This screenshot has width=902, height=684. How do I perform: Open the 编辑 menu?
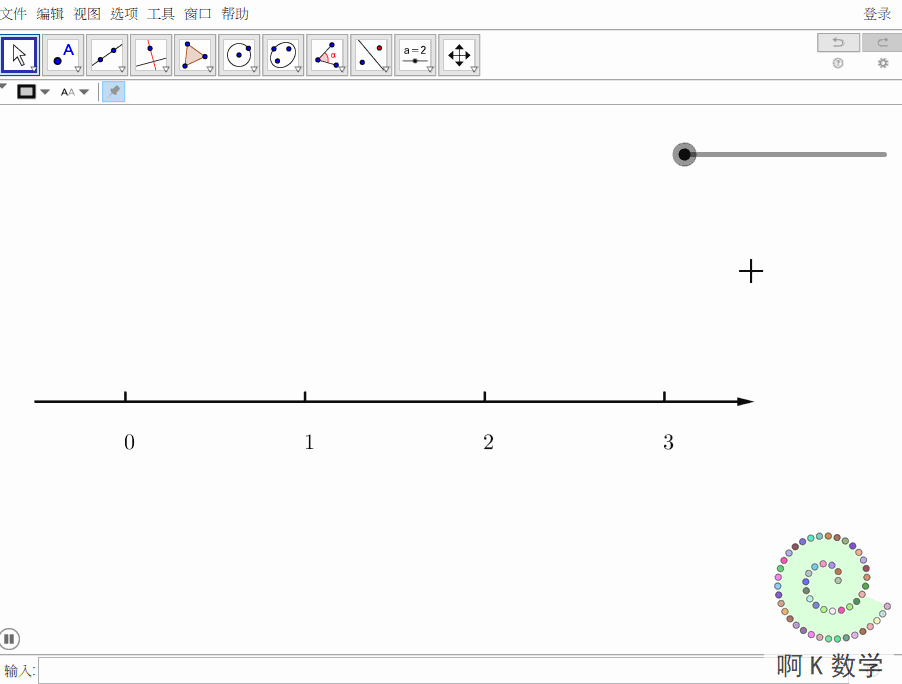50,14
